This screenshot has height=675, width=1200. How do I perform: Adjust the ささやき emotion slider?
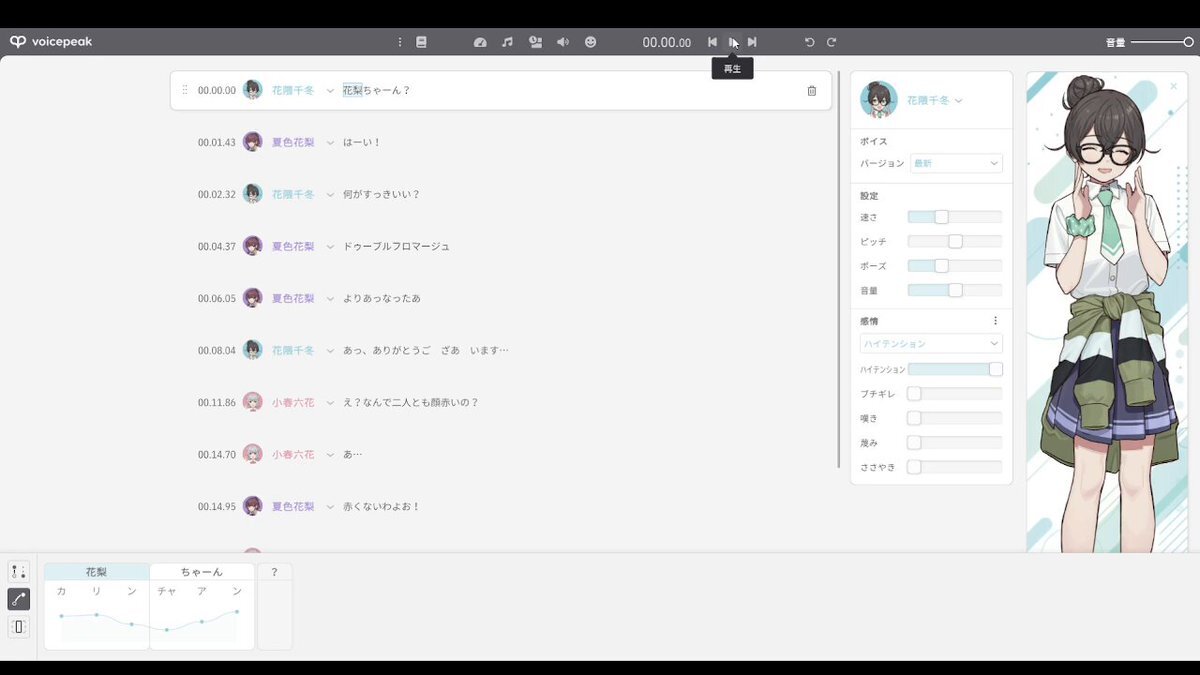point(954,467)
